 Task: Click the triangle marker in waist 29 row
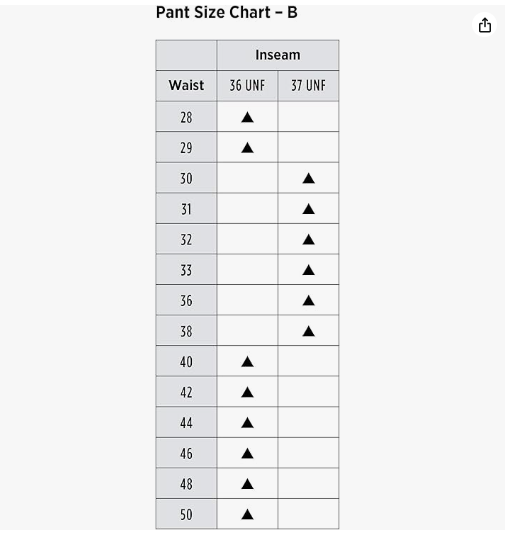pos(247,148)
